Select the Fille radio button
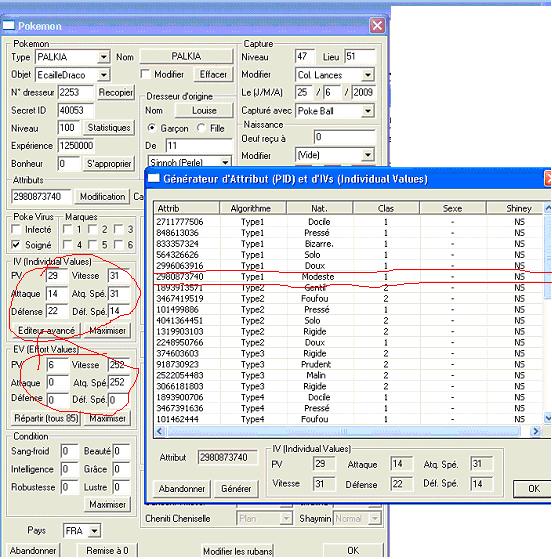 click(201, 128)
